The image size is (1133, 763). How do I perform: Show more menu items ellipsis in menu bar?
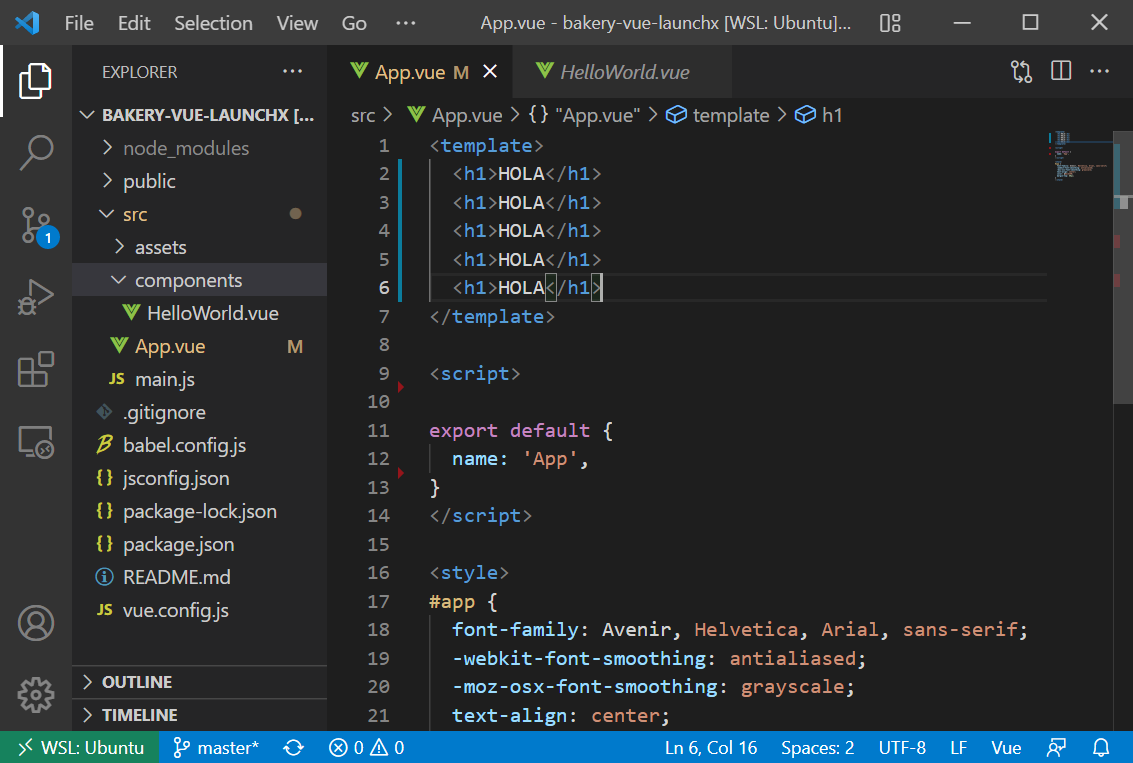tap(405, 23)
